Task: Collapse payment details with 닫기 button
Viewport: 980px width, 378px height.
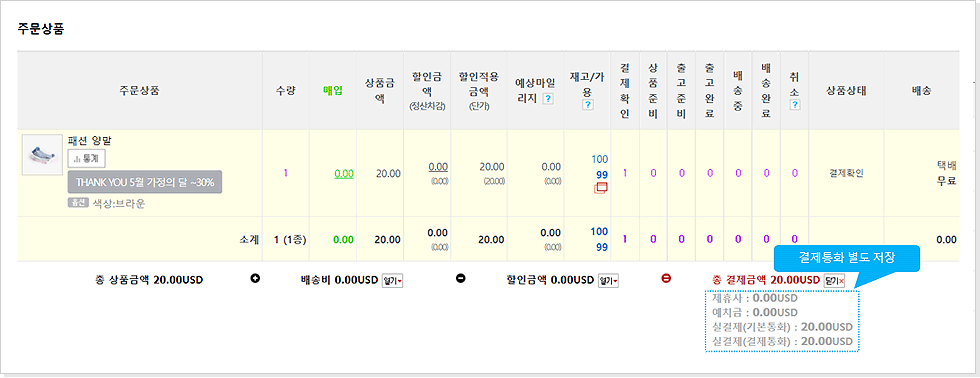Action: [x=835, y=281]
